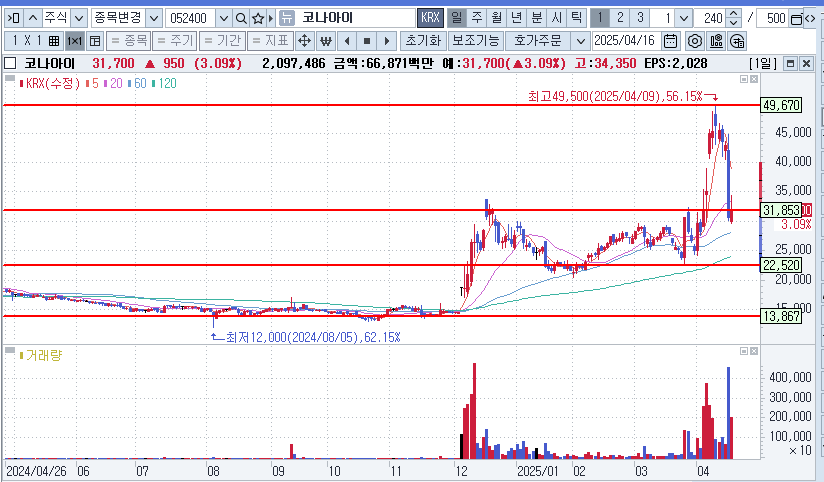Image resolution: width=824 pixels, height=482 pixels.
Task: Click the 보조기능 button
Action: 476,40
